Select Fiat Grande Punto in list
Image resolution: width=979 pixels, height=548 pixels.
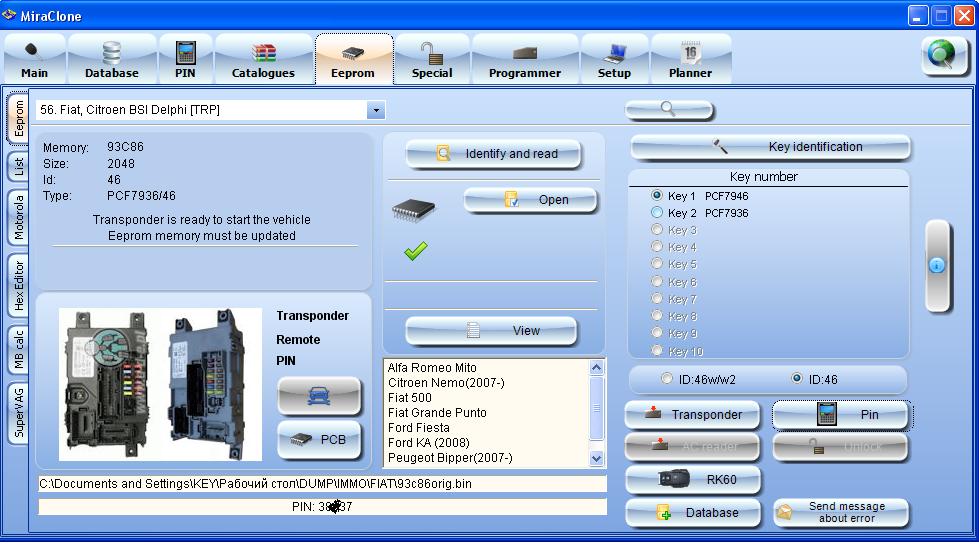[437, 413]
